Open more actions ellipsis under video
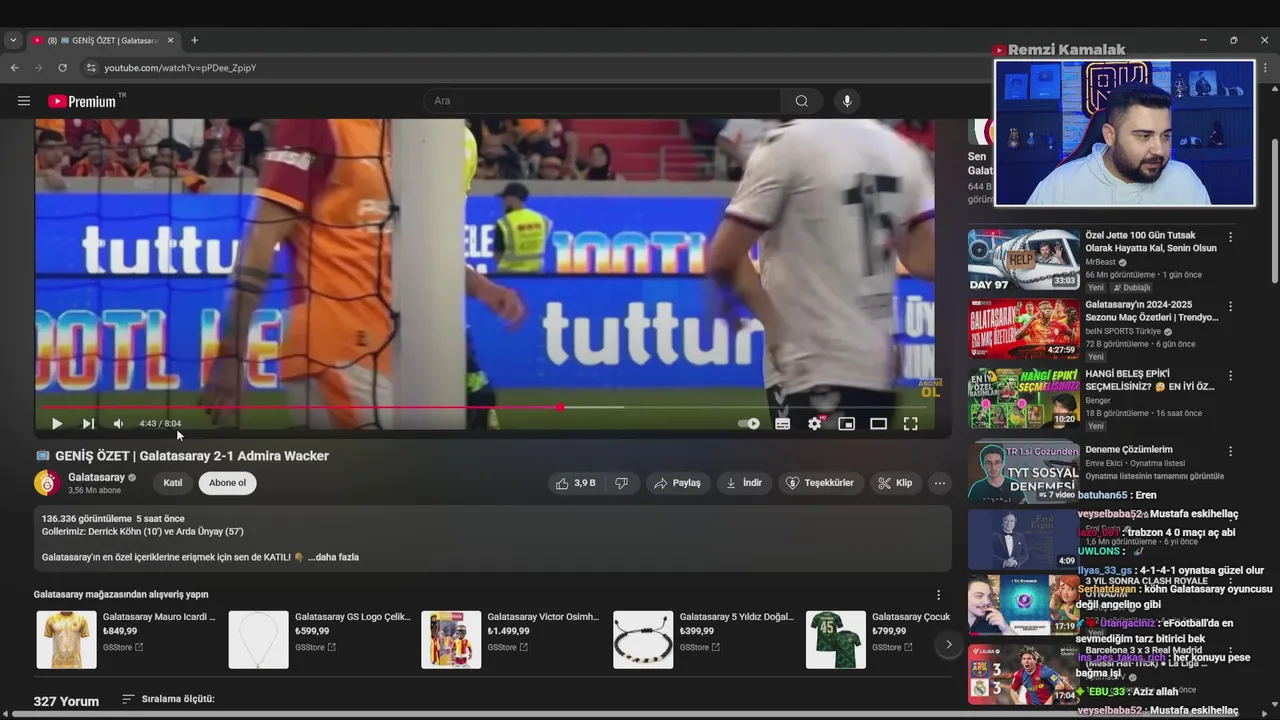The image size is (1280, 720). point(939,483)
